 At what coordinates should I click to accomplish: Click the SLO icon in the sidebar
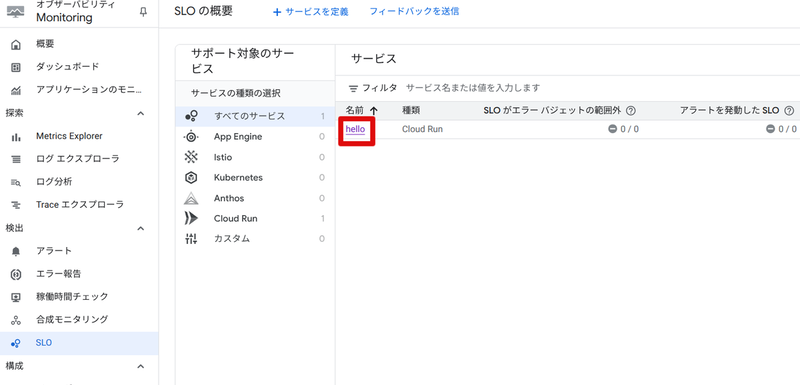tap(16, 343)
